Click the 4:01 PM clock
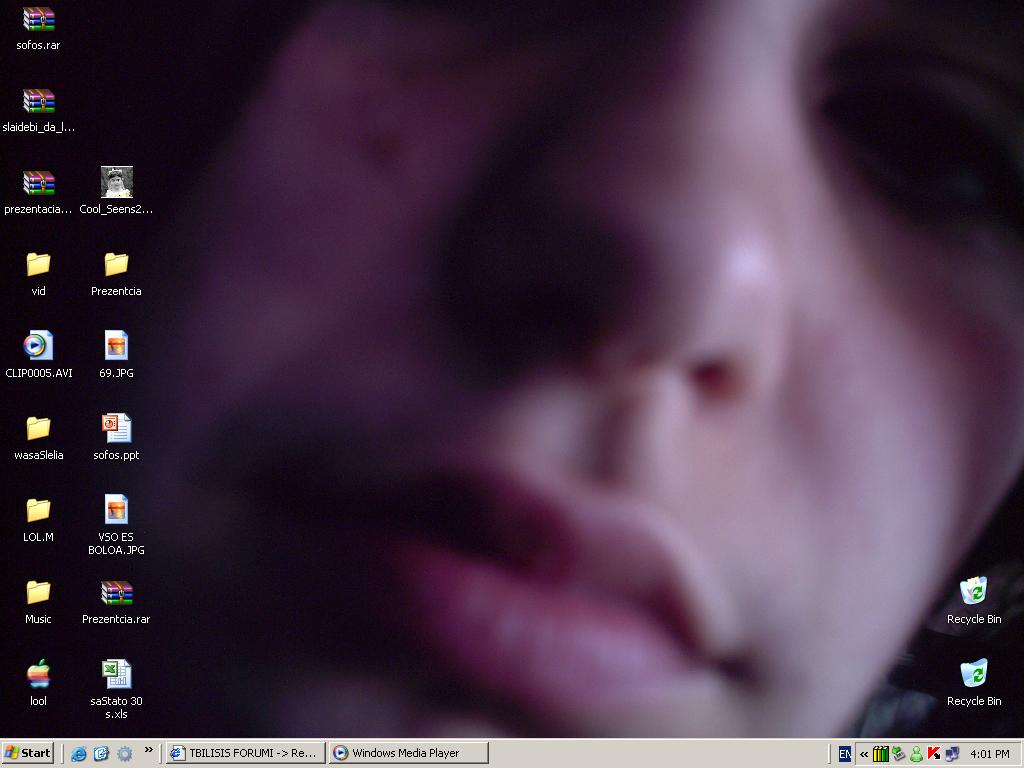The image size is (1024, 768). click(x=990, y=754)
